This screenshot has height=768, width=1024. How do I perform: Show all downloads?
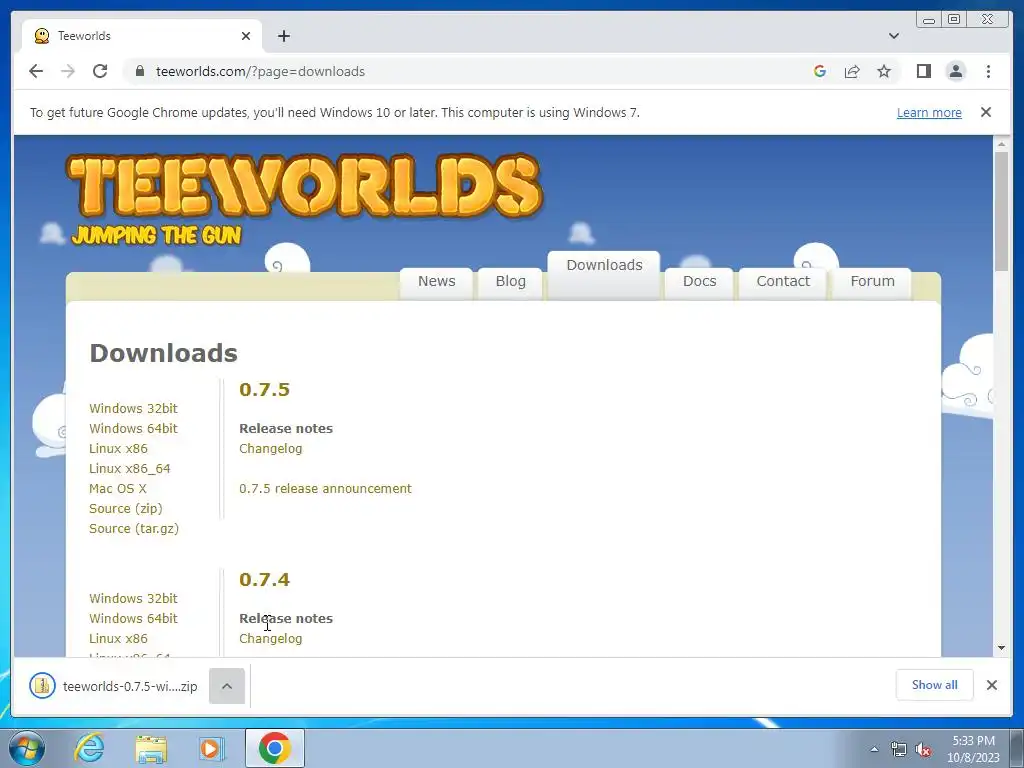935,685
